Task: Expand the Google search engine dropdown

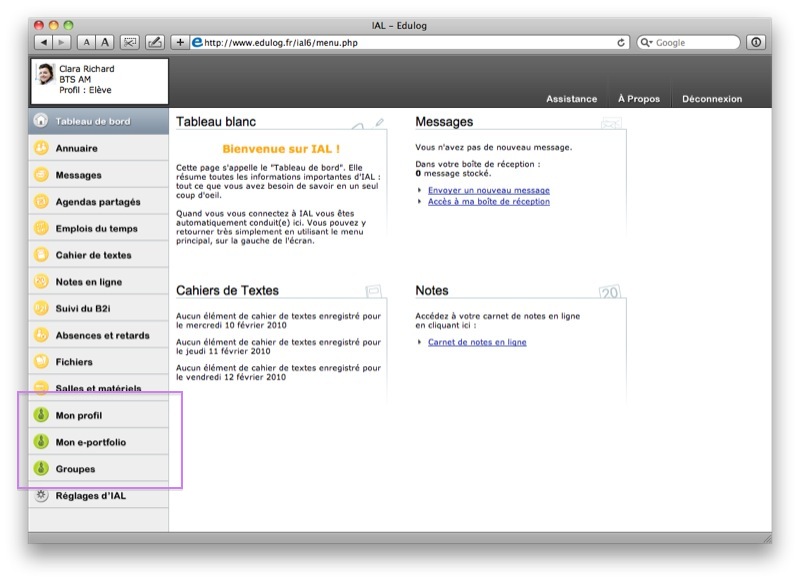Action: click(646, 43)
